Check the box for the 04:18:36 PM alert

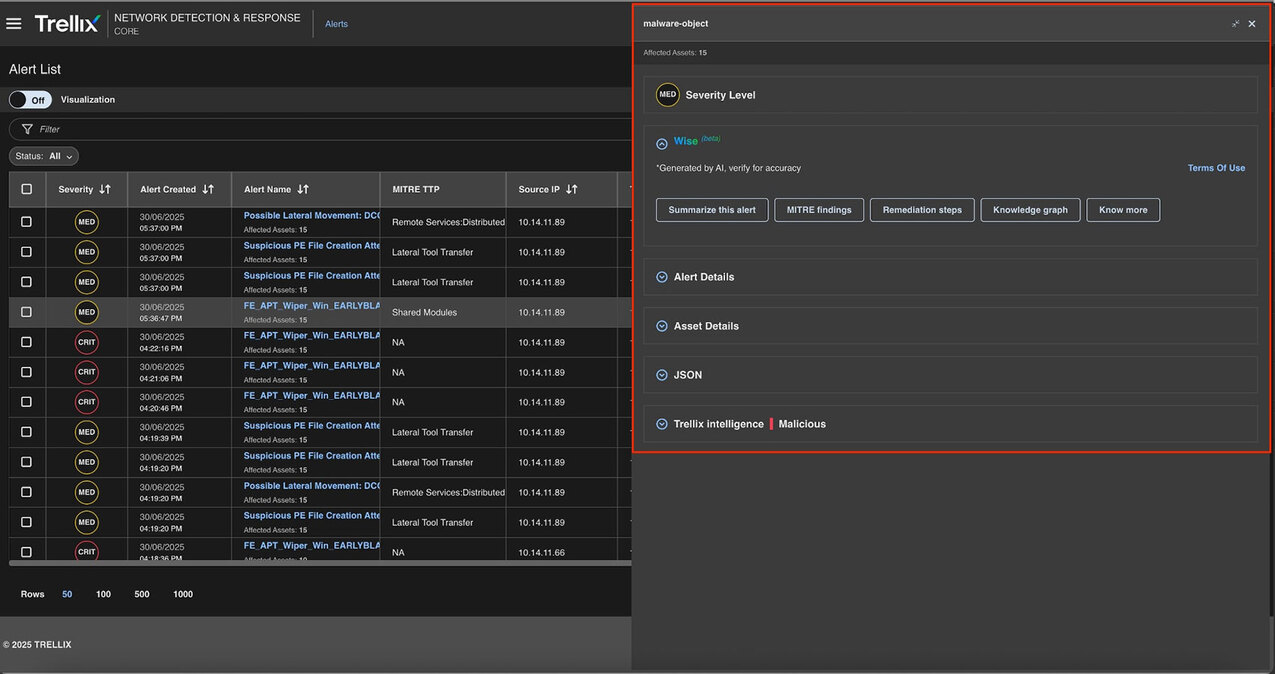point(26,552)
